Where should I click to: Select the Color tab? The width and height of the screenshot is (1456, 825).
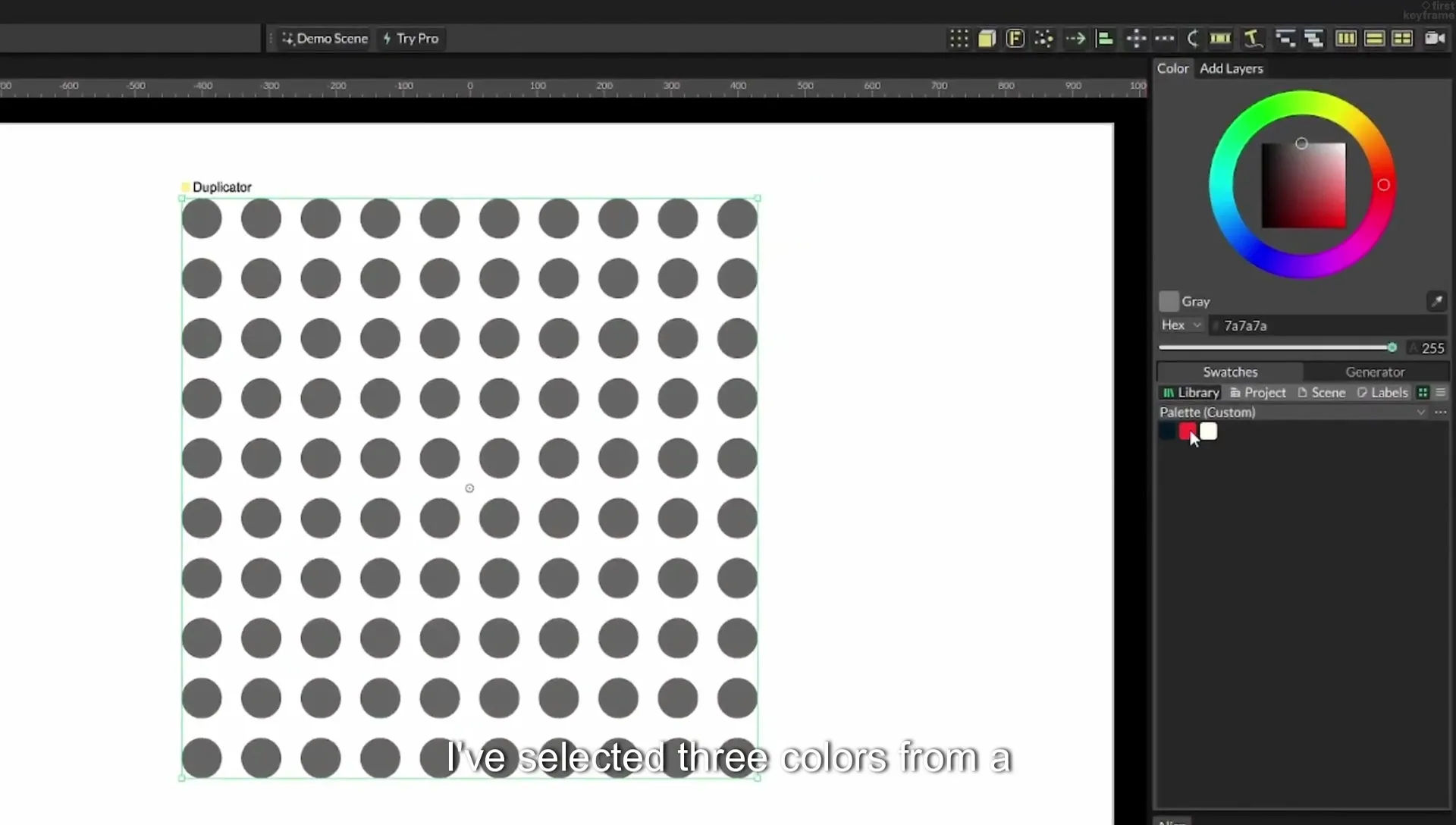coord(1172,68)
